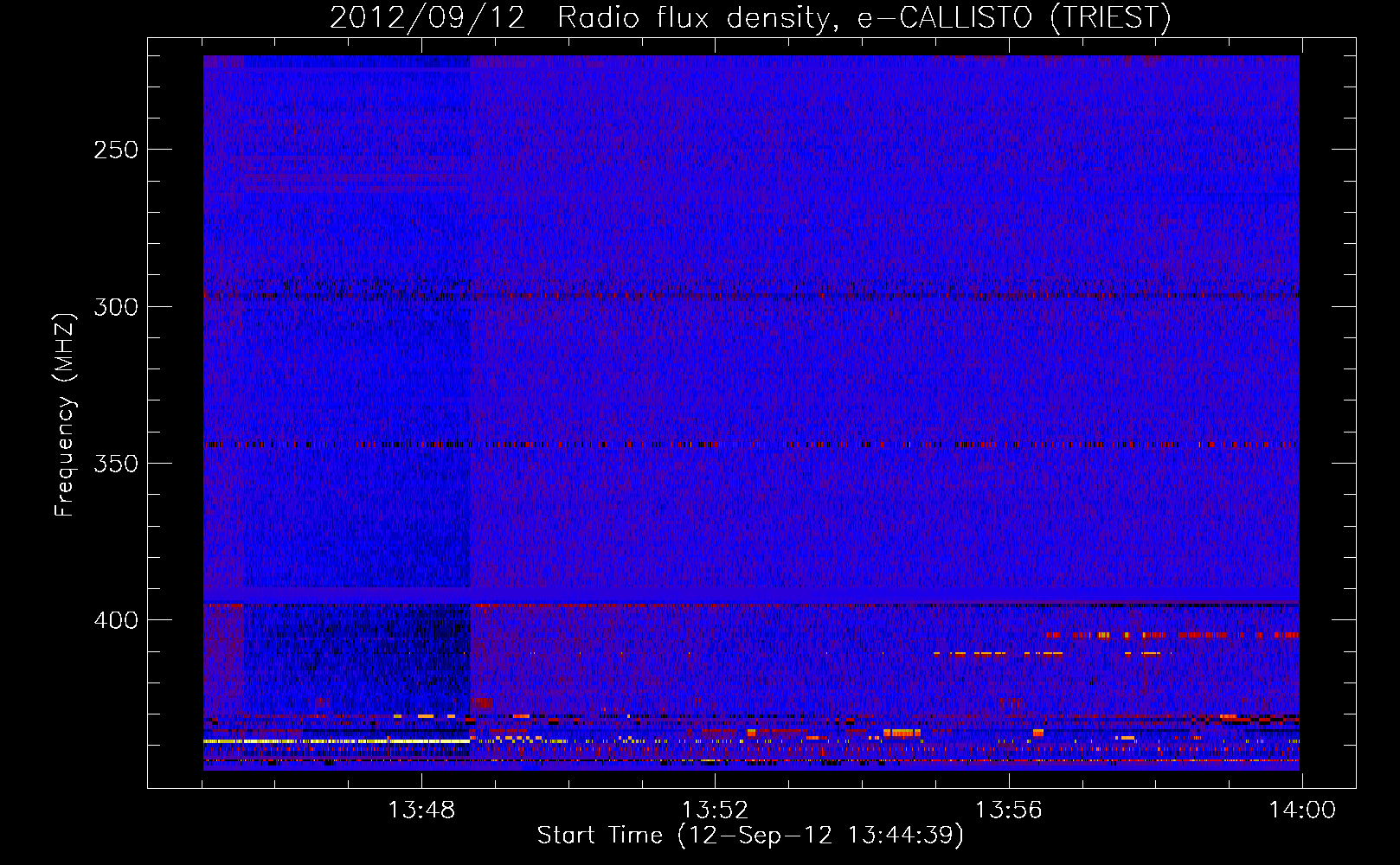Click the 14:00 time tick label
Viewport: 1400px width, 865px height.
click(x=1301, y=811)
